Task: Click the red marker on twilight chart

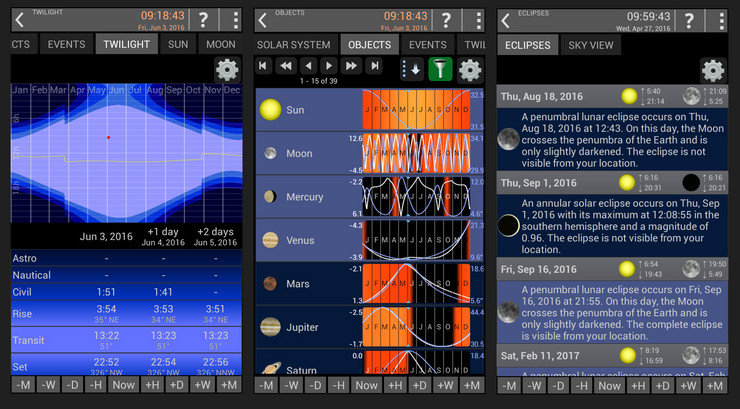Action: tap(108, 137)
